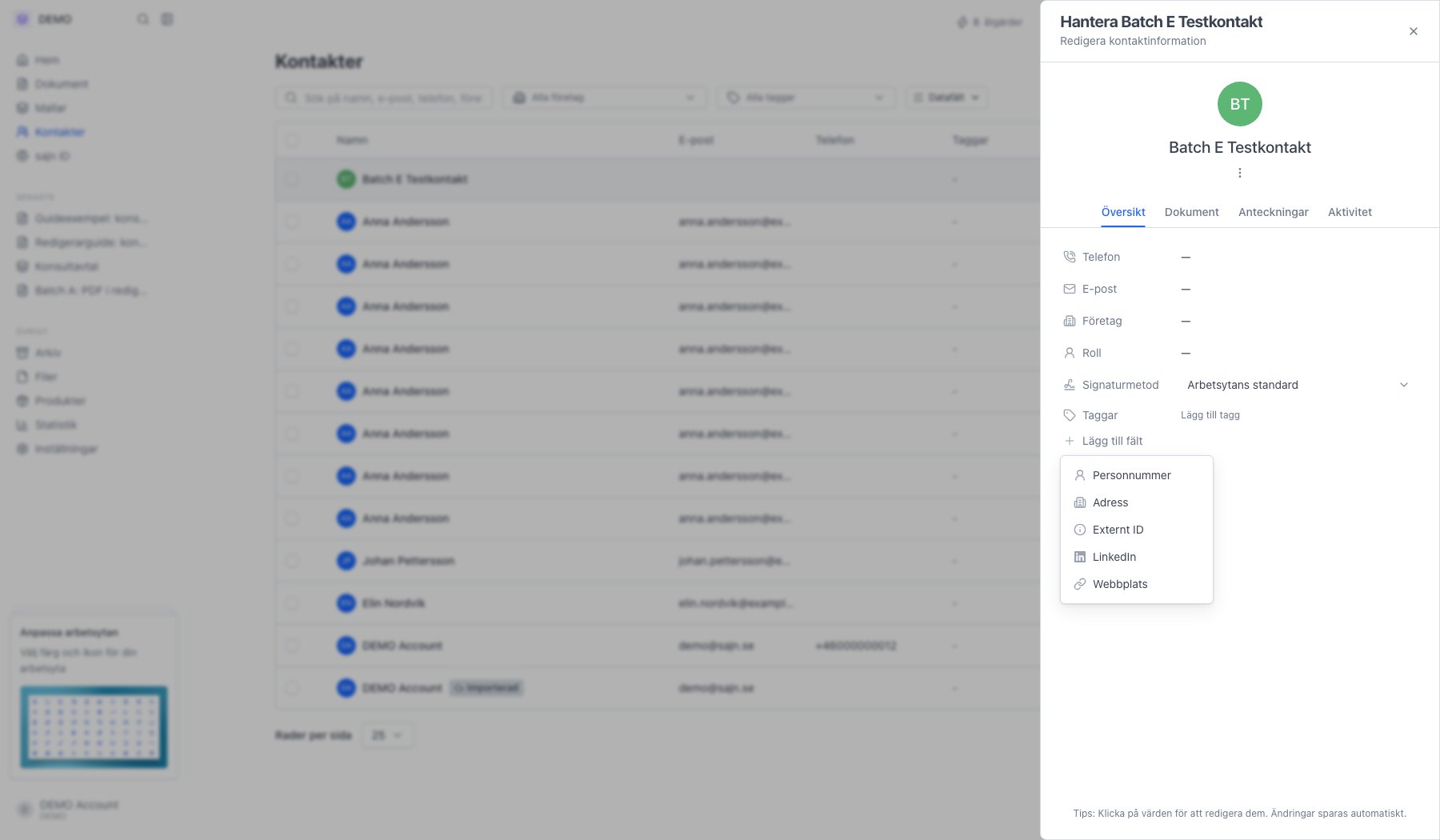The height and width of the screenshot is (840, 1440).
Task: Open the Signaturmetod dropdown
Action: click(1297, 385)
